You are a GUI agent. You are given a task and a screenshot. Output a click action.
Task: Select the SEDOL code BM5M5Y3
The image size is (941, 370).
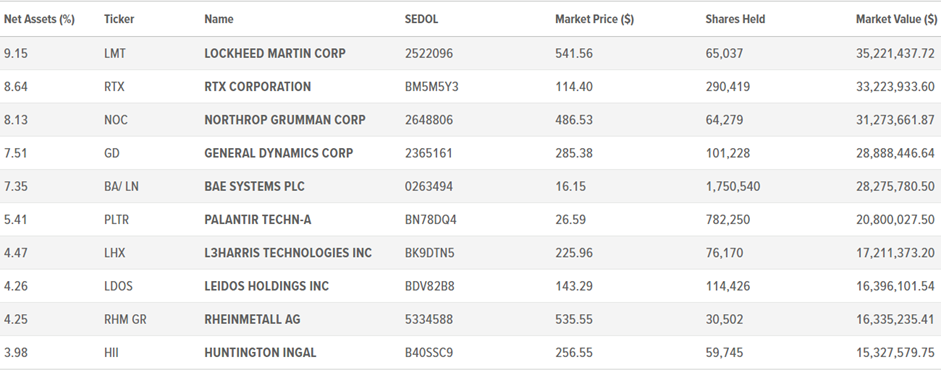pos(431,87)
